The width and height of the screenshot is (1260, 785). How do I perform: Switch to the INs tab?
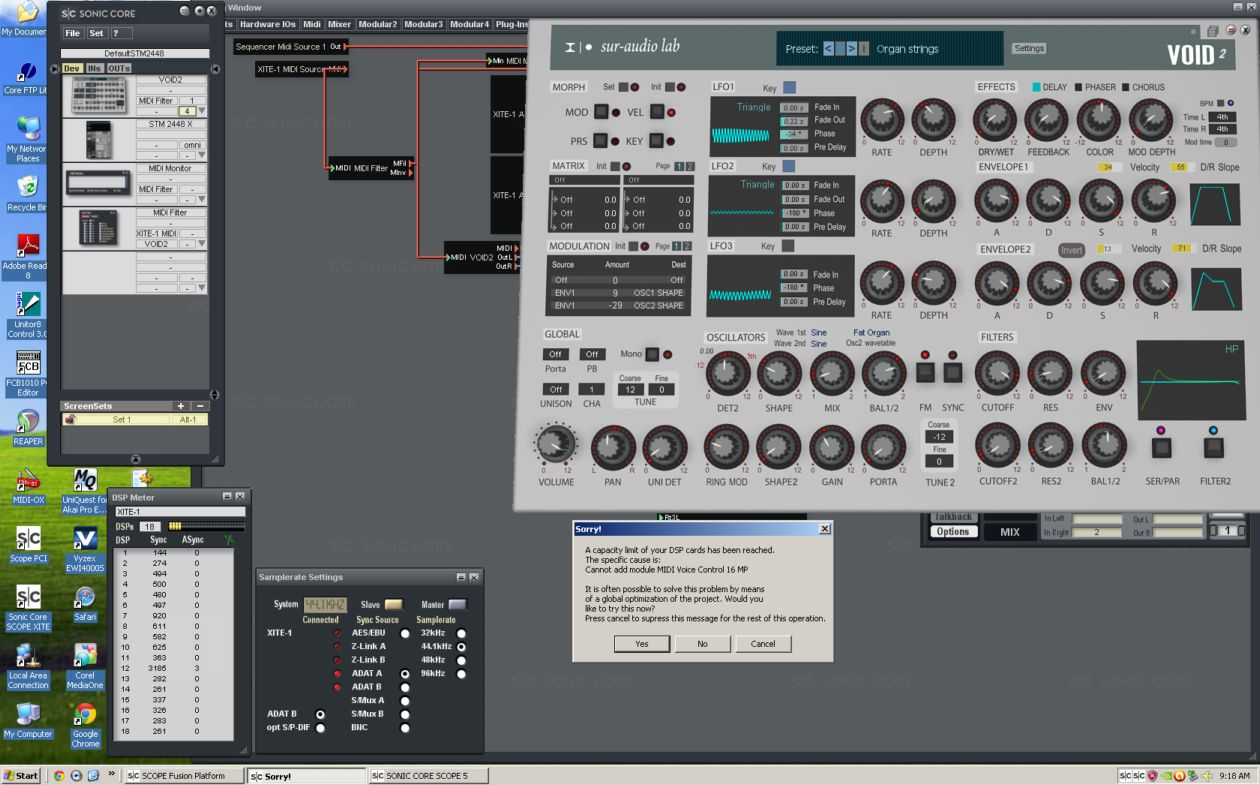point(94,68)
